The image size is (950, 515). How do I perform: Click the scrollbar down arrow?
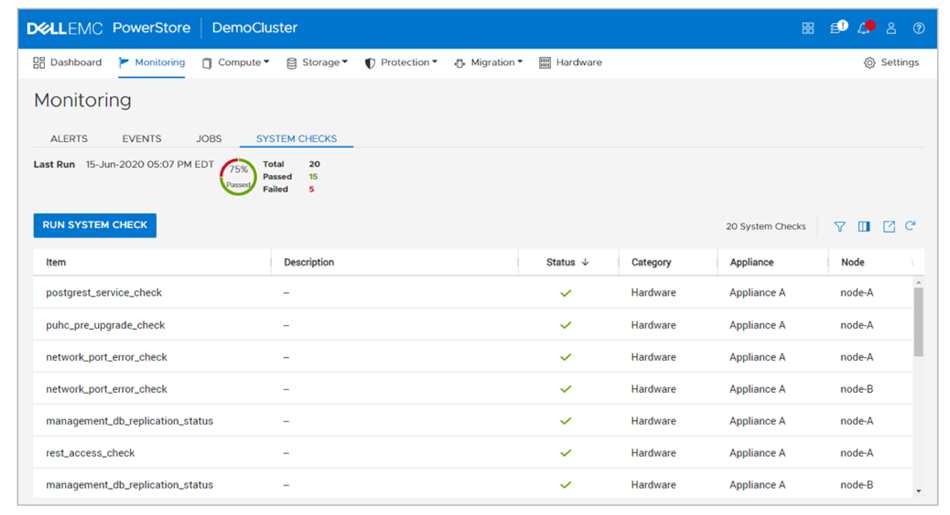[x=918, y=491]
